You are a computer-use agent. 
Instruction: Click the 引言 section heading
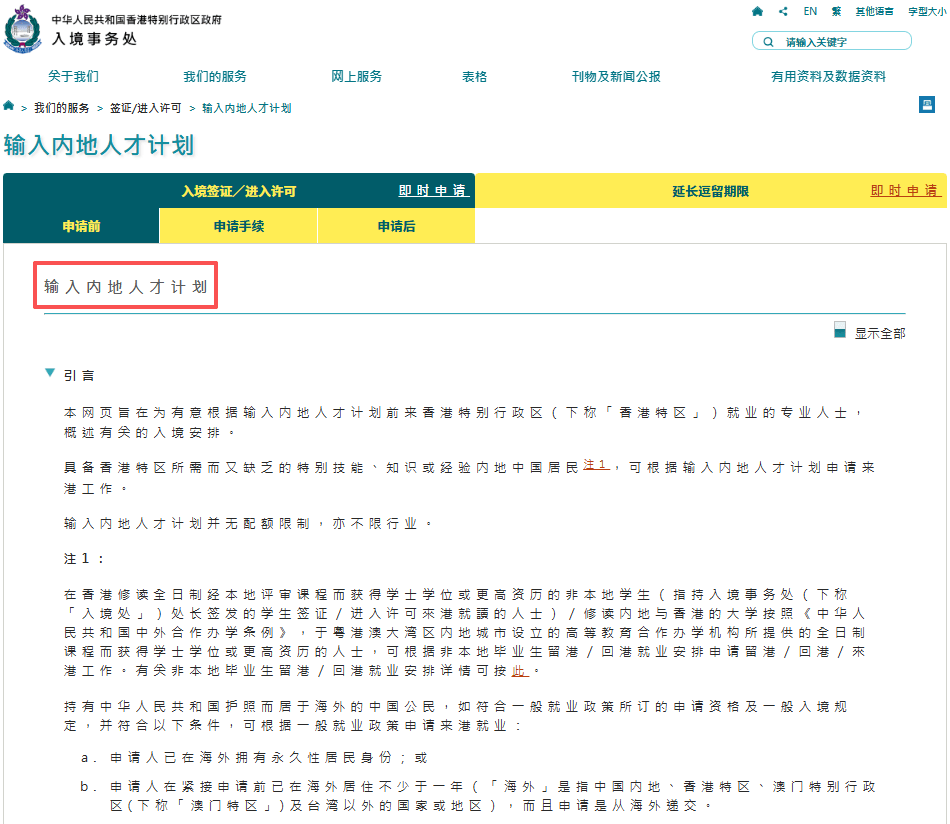click(79, 376)
